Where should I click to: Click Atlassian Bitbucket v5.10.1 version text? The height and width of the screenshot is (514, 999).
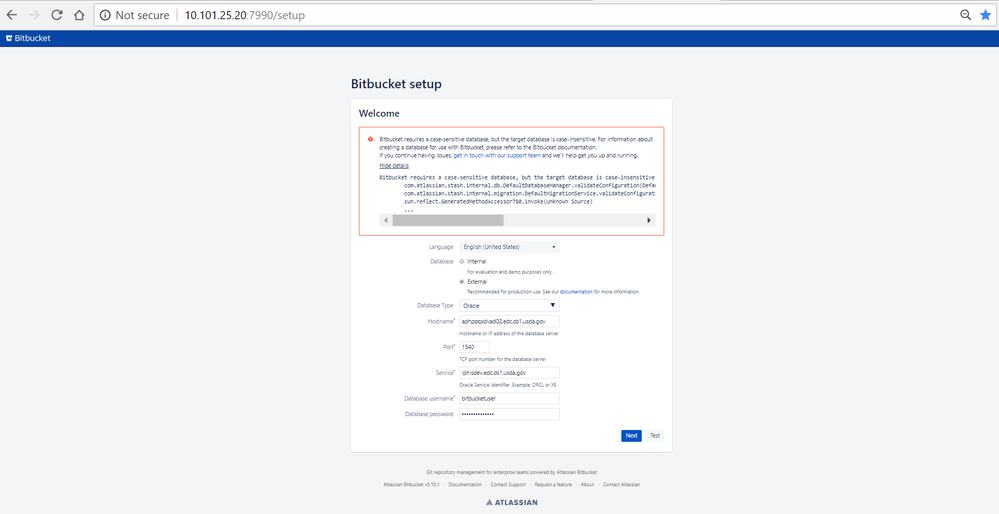[412, 485]
